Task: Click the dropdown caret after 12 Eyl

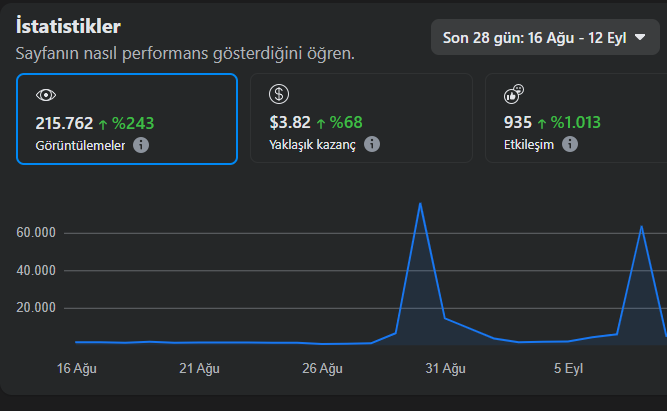Action: (x=640, y=37)
